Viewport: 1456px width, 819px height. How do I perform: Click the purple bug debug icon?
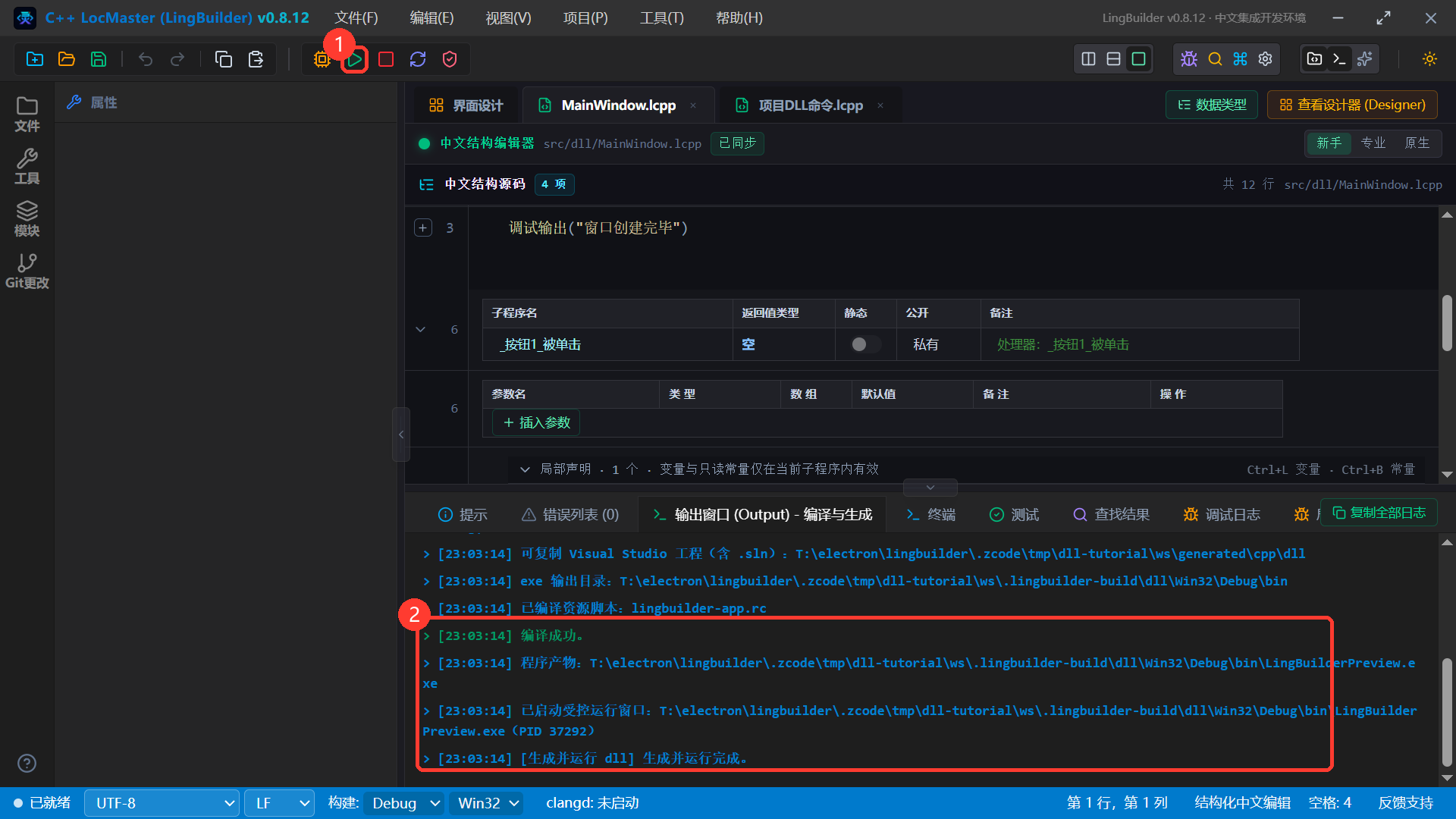click(x=1189, y=59)
